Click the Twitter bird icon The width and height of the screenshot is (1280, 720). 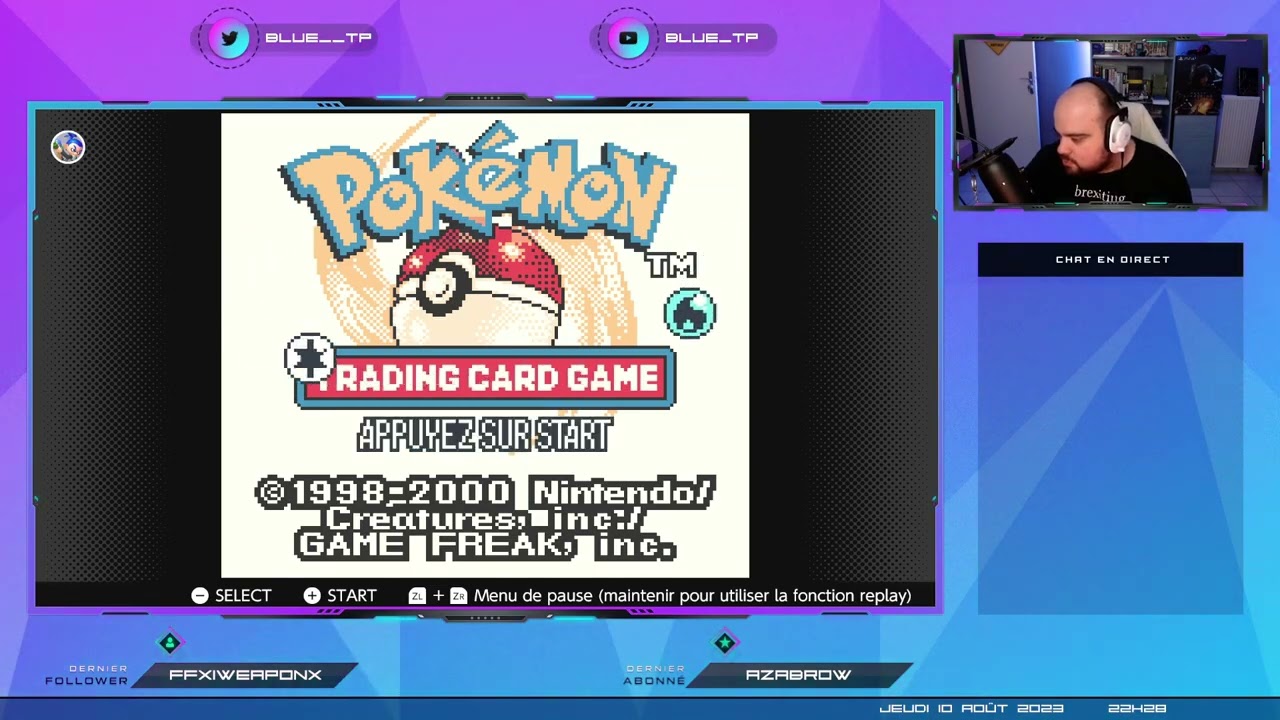(x=229, y=38)
